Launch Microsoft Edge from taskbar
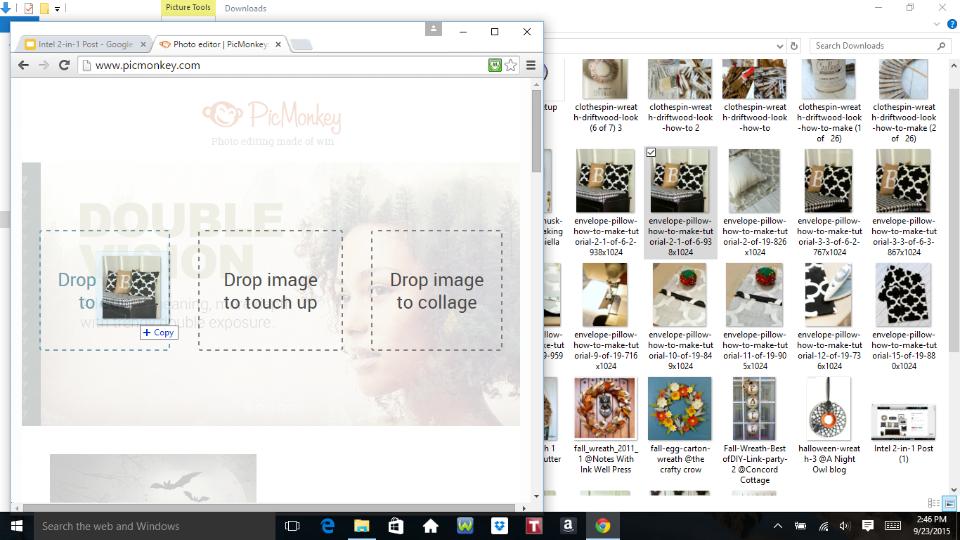 (x=328, y=526)
